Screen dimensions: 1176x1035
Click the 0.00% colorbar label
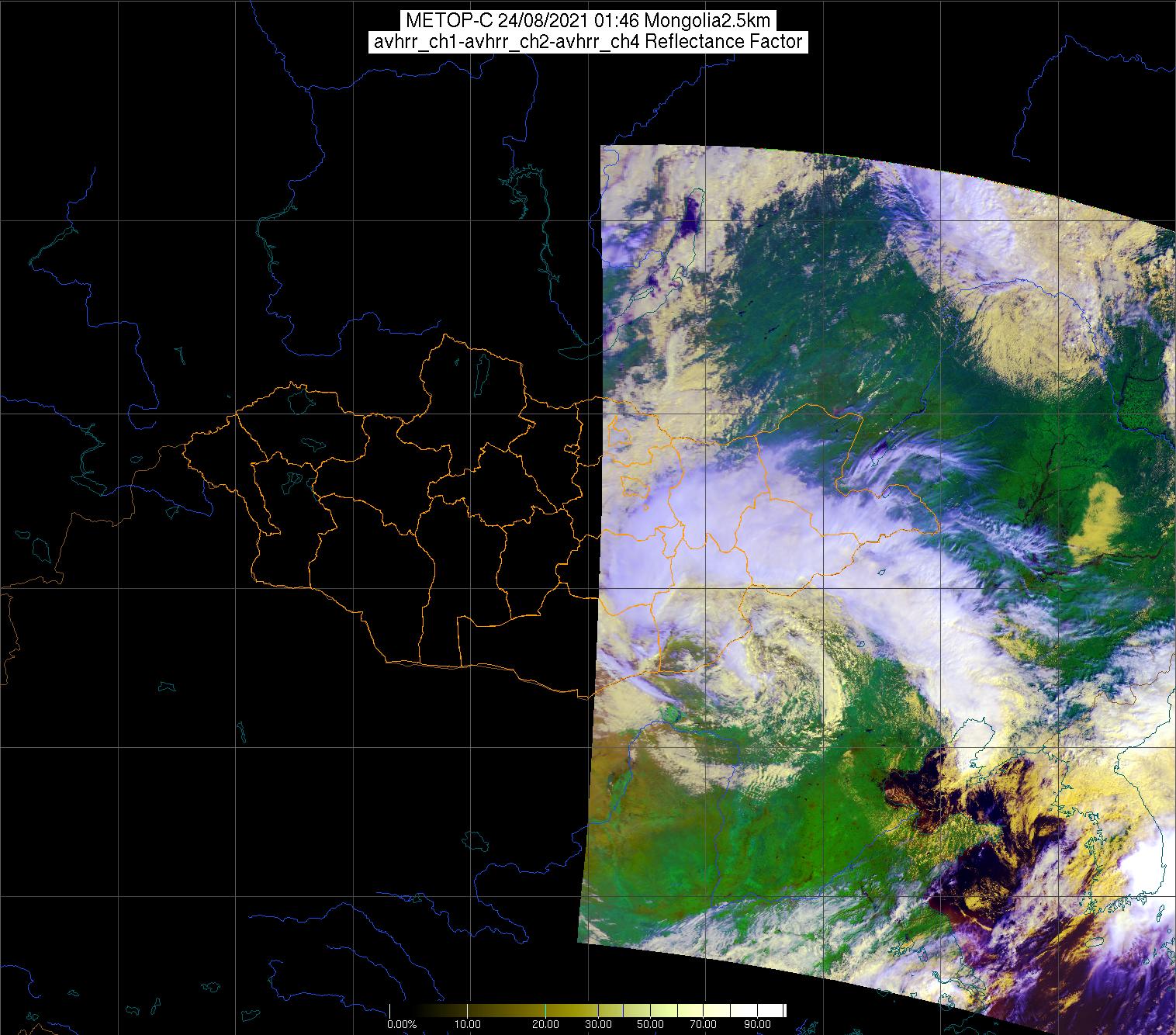401,1025
